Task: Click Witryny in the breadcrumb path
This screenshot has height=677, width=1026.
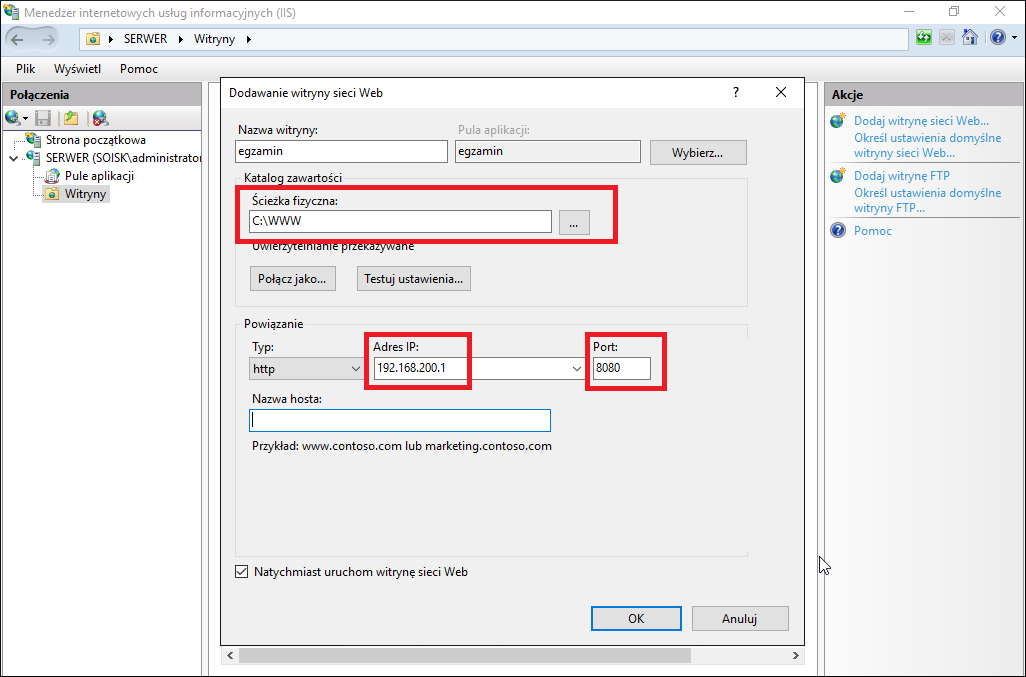Action: point(214,39)
